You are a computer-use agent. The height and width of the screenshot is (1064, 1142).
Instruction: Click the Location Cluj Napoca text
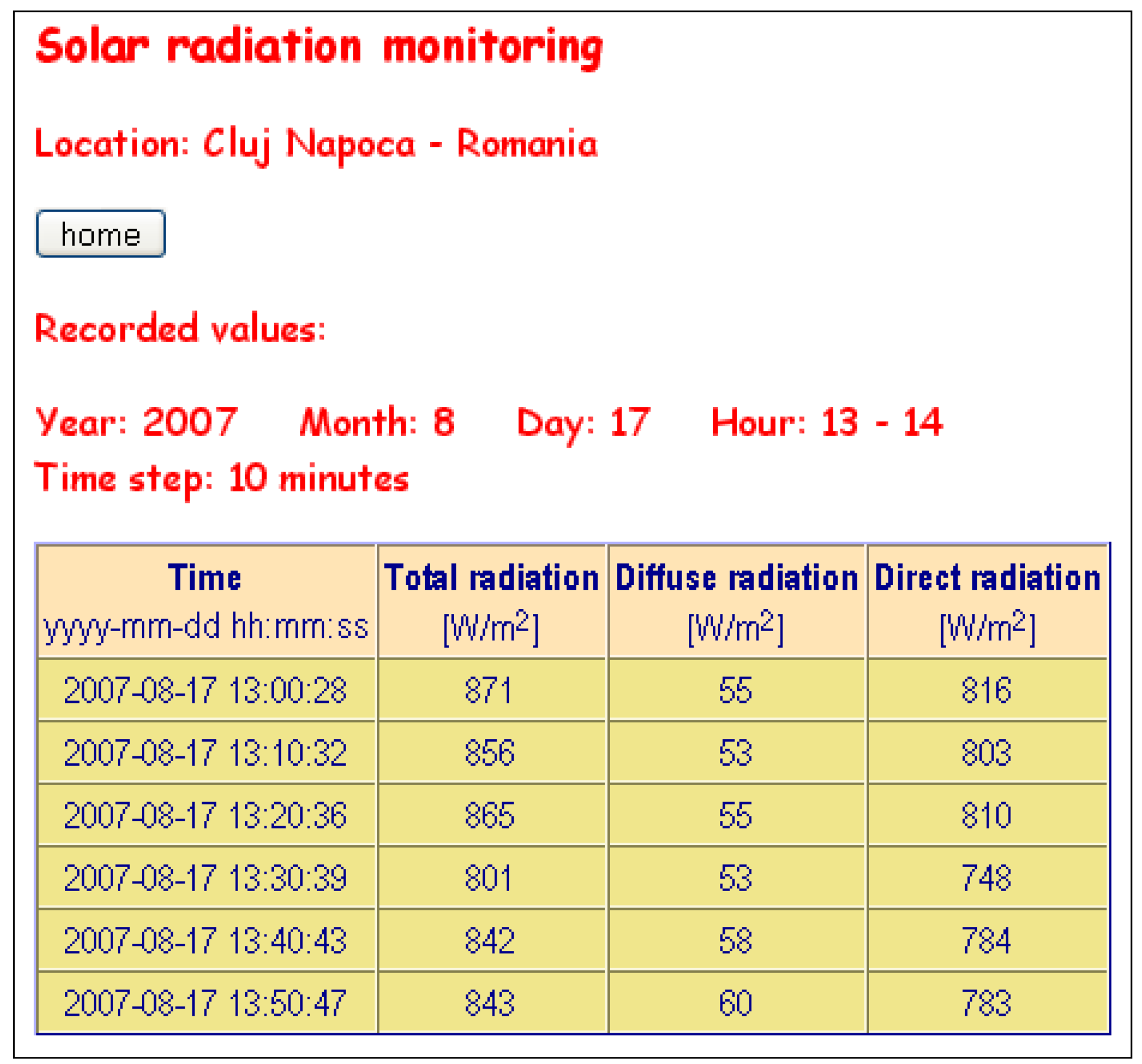pyautogui.click(x=316, y=144)
